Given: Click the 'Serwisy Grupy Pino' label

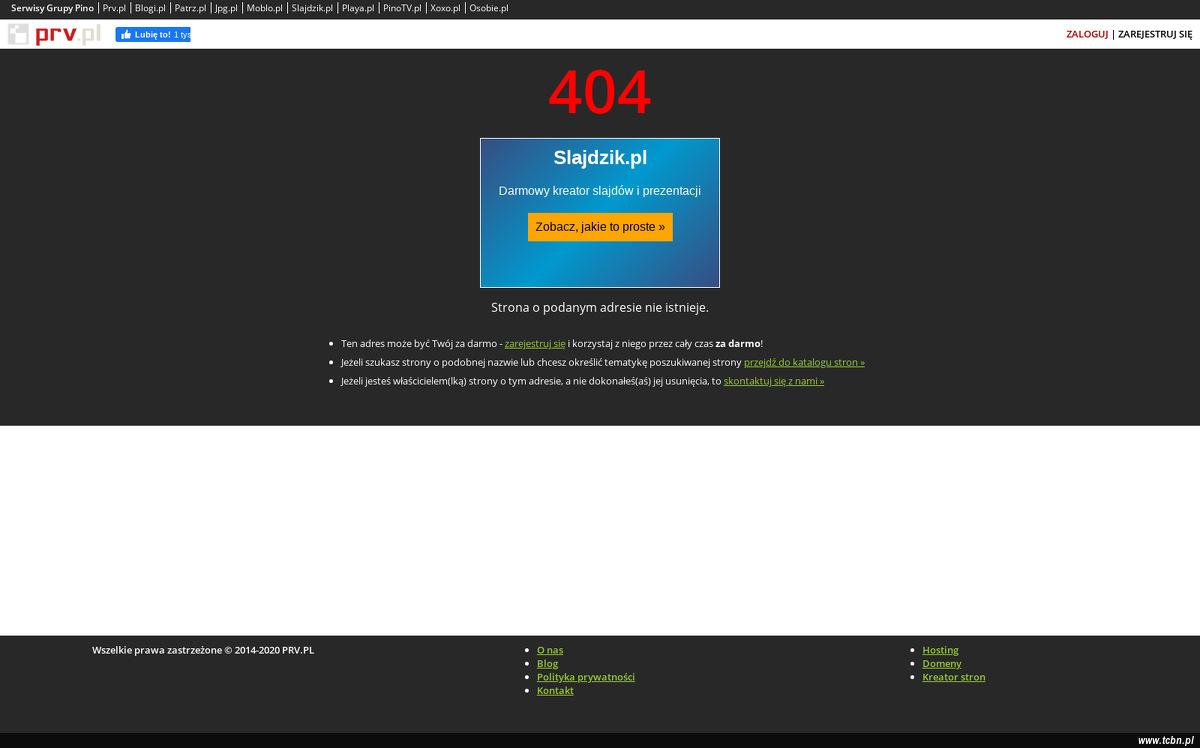Looking at the screenshot, I should (x=52, y=8).
